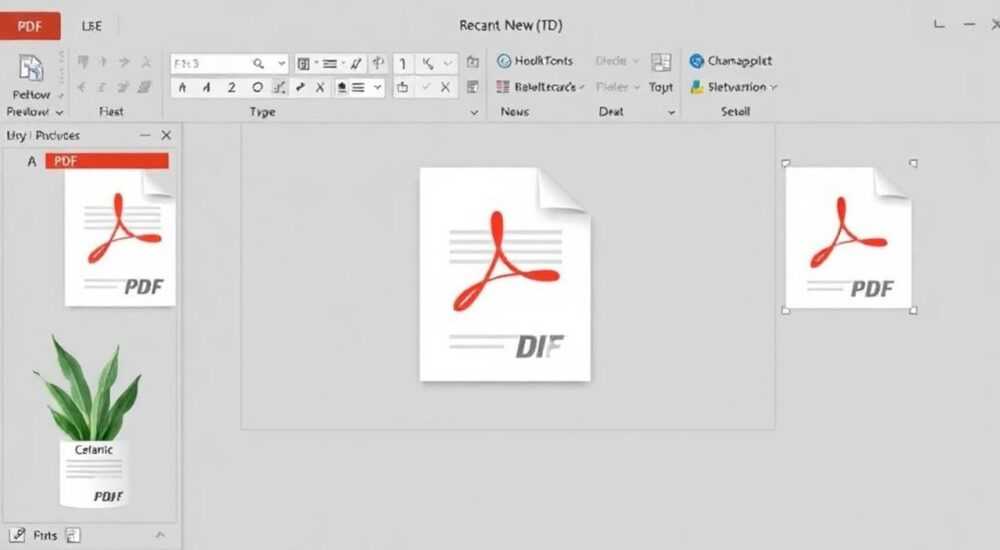Open the Sletvartion dropdown

click(733, 87)
